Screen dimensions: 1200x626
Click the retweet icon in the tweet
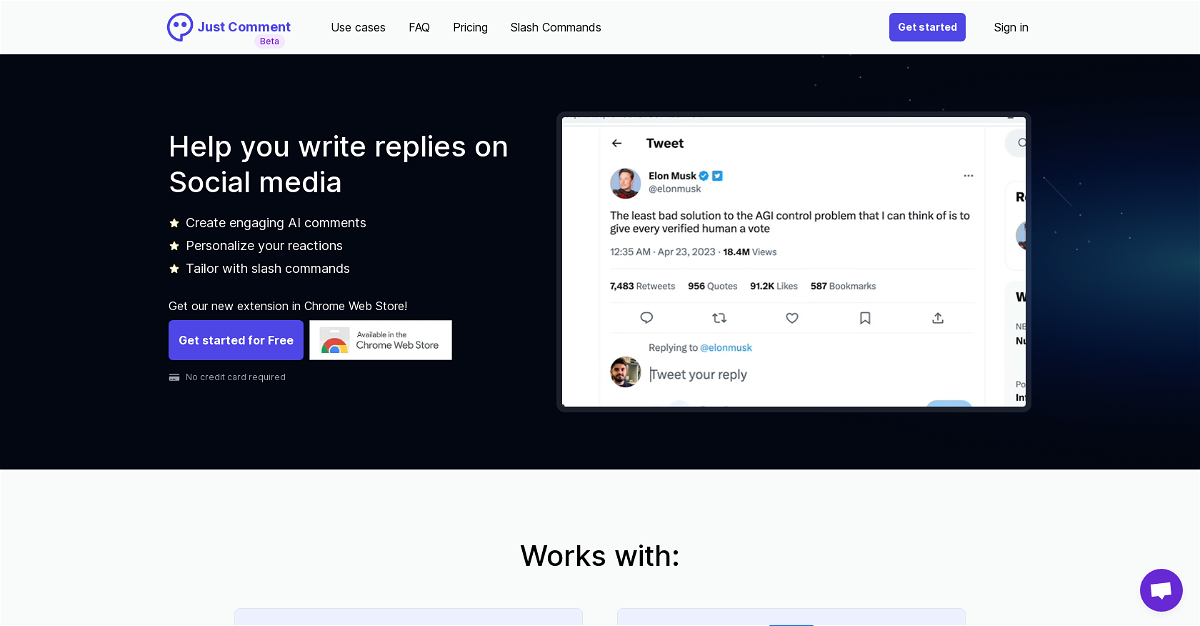pos(719,318)
